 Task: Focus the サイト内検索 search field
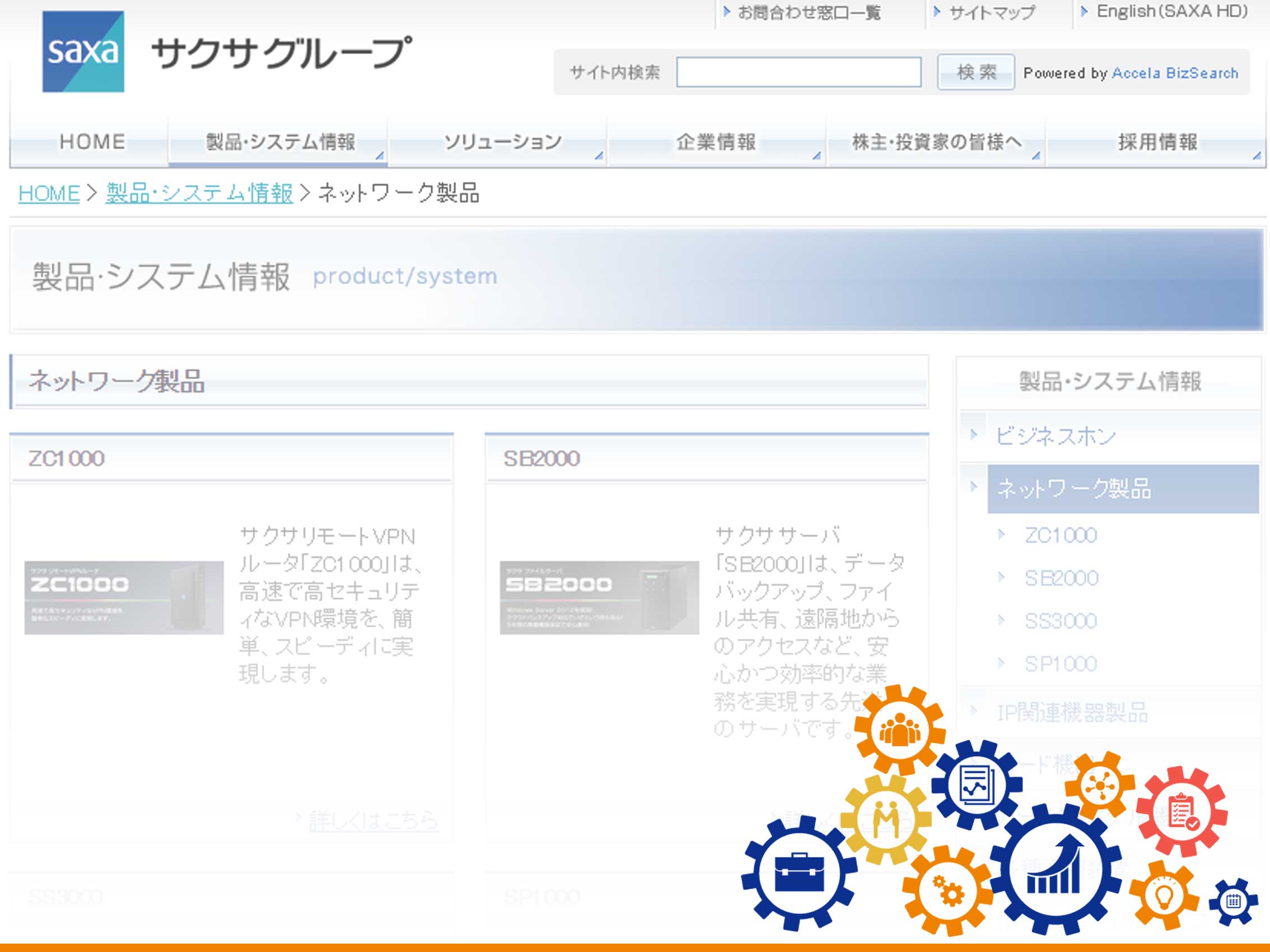click(x=799, y=72)
